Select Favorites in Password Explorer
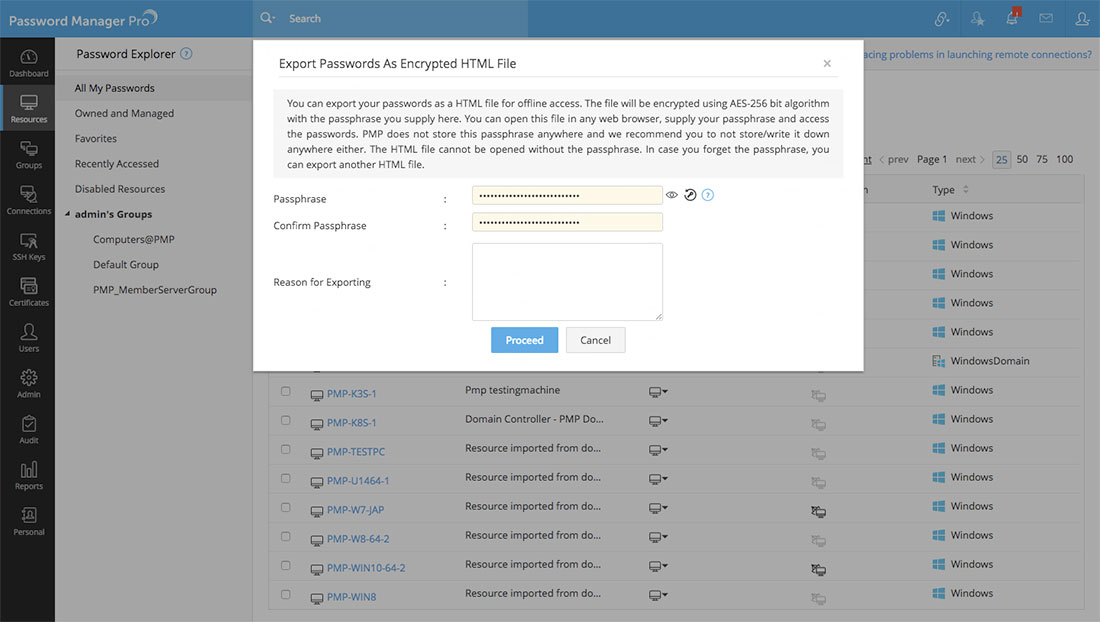Screen dimensions: 1100x622 [x=96, y=139]
